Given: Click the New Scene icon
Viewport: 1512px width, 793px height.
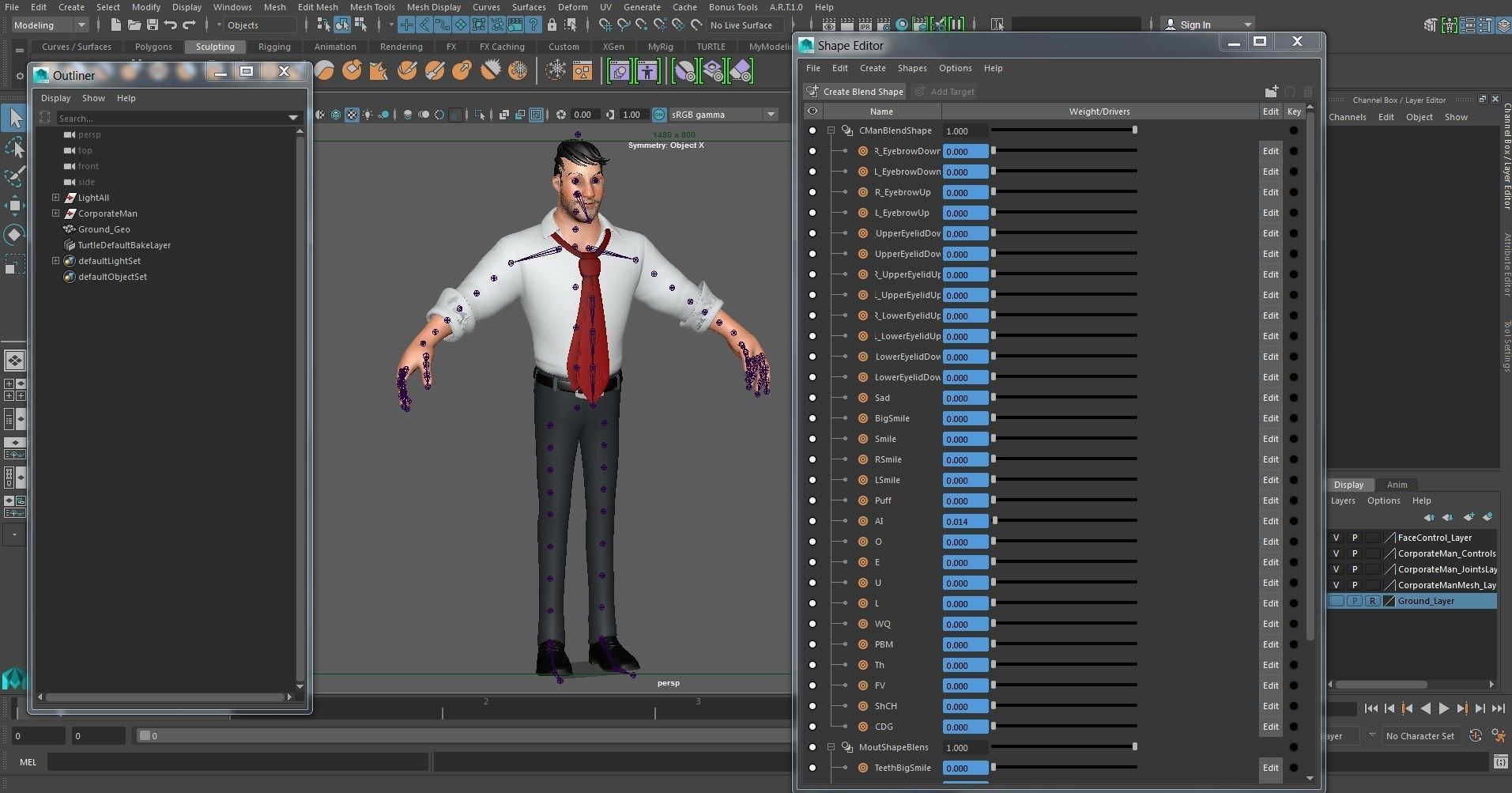Looking at the screenshot, I should (115, 25).
